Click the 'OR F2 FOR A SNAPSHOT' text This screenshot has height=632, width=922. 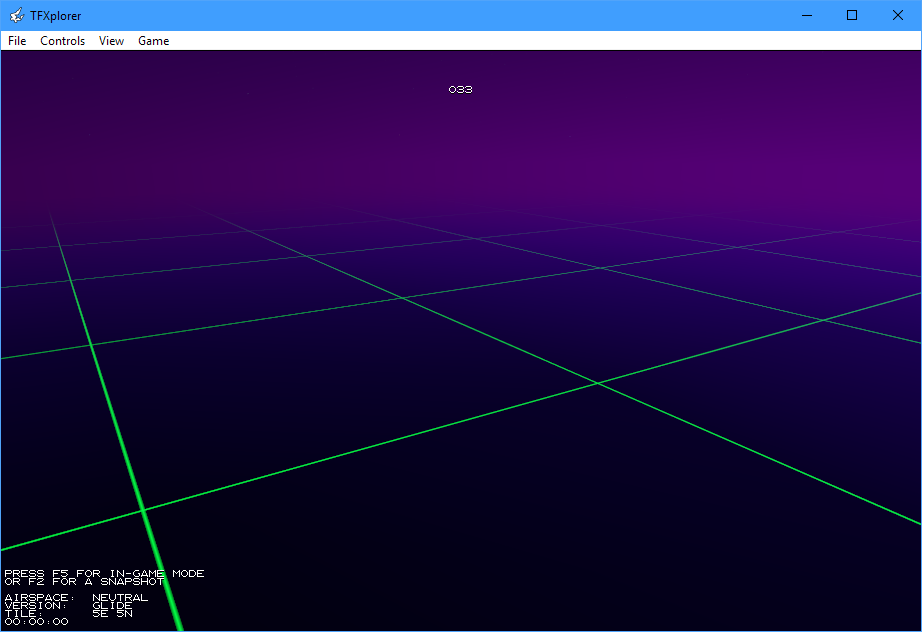point(84,582)
